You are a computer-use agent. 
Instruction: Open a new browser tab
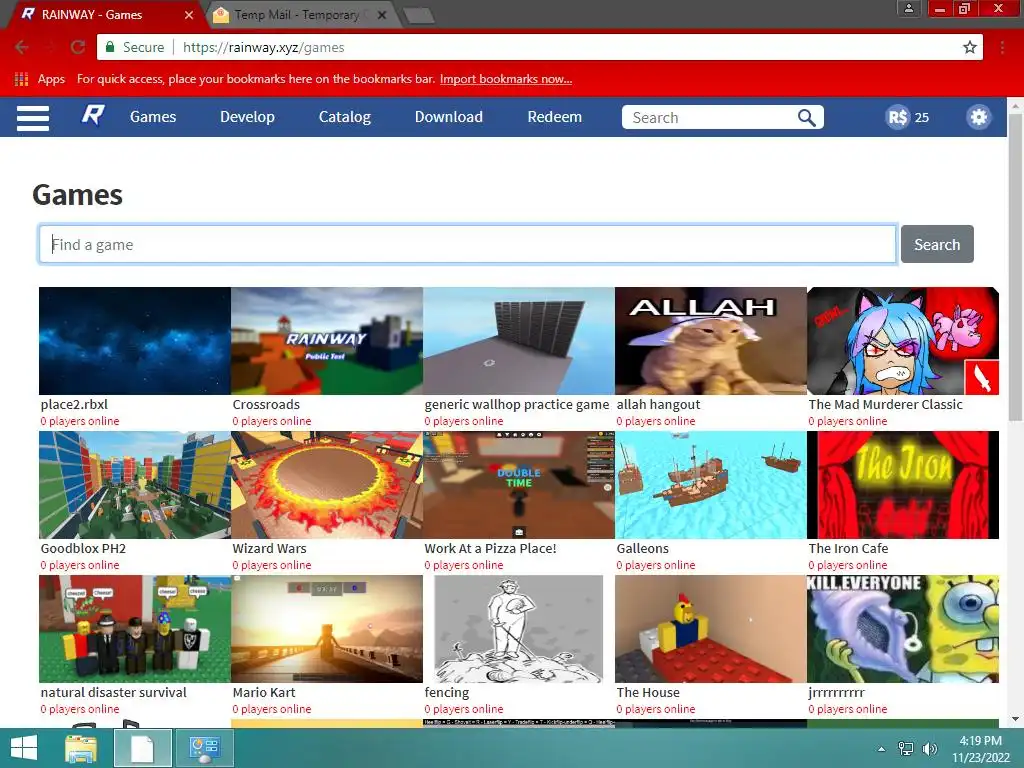pyautogui.click(x=419, y=15)
